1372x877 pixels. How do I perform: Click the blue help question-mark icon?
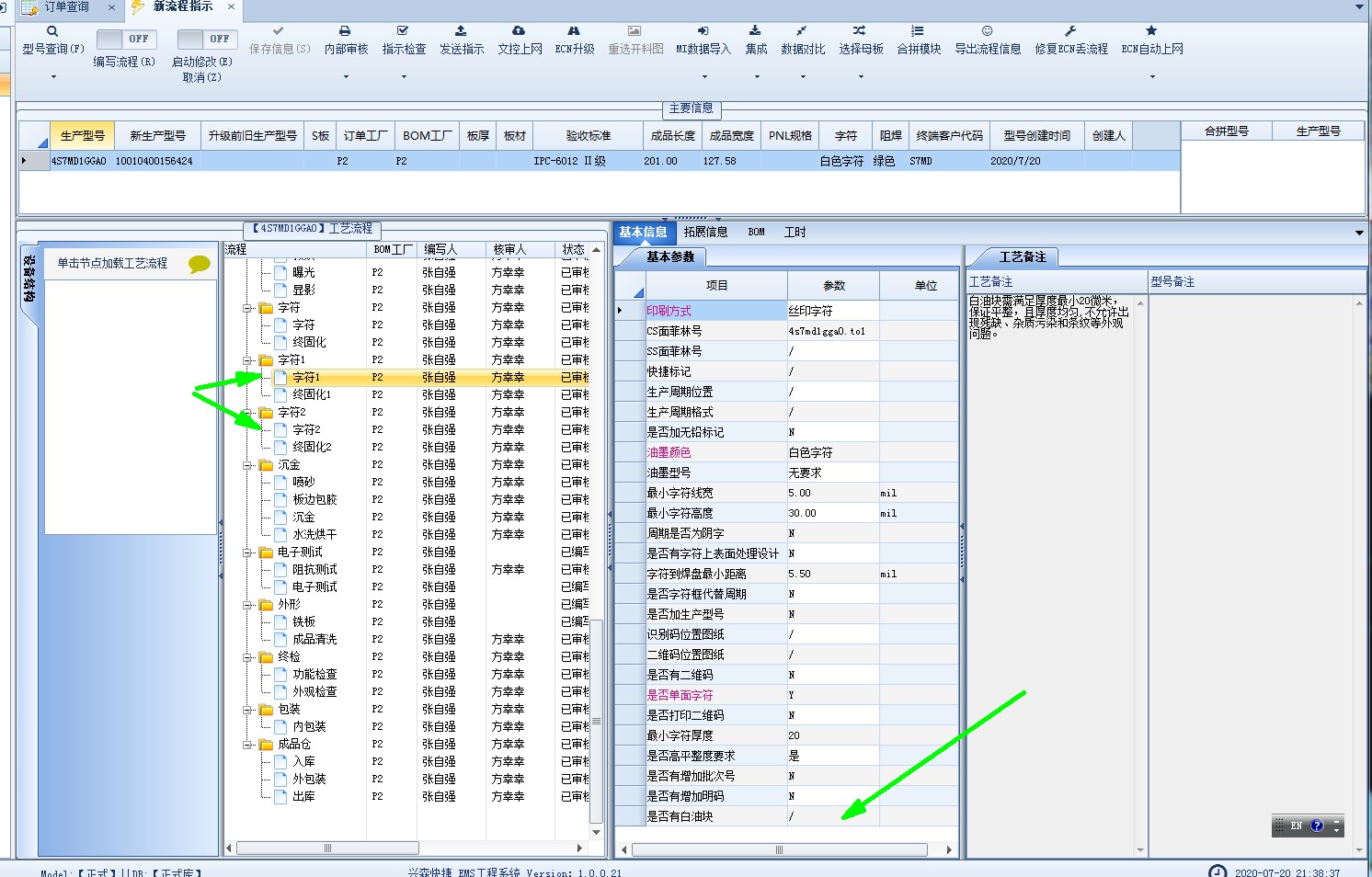(x=1317, y=826)
